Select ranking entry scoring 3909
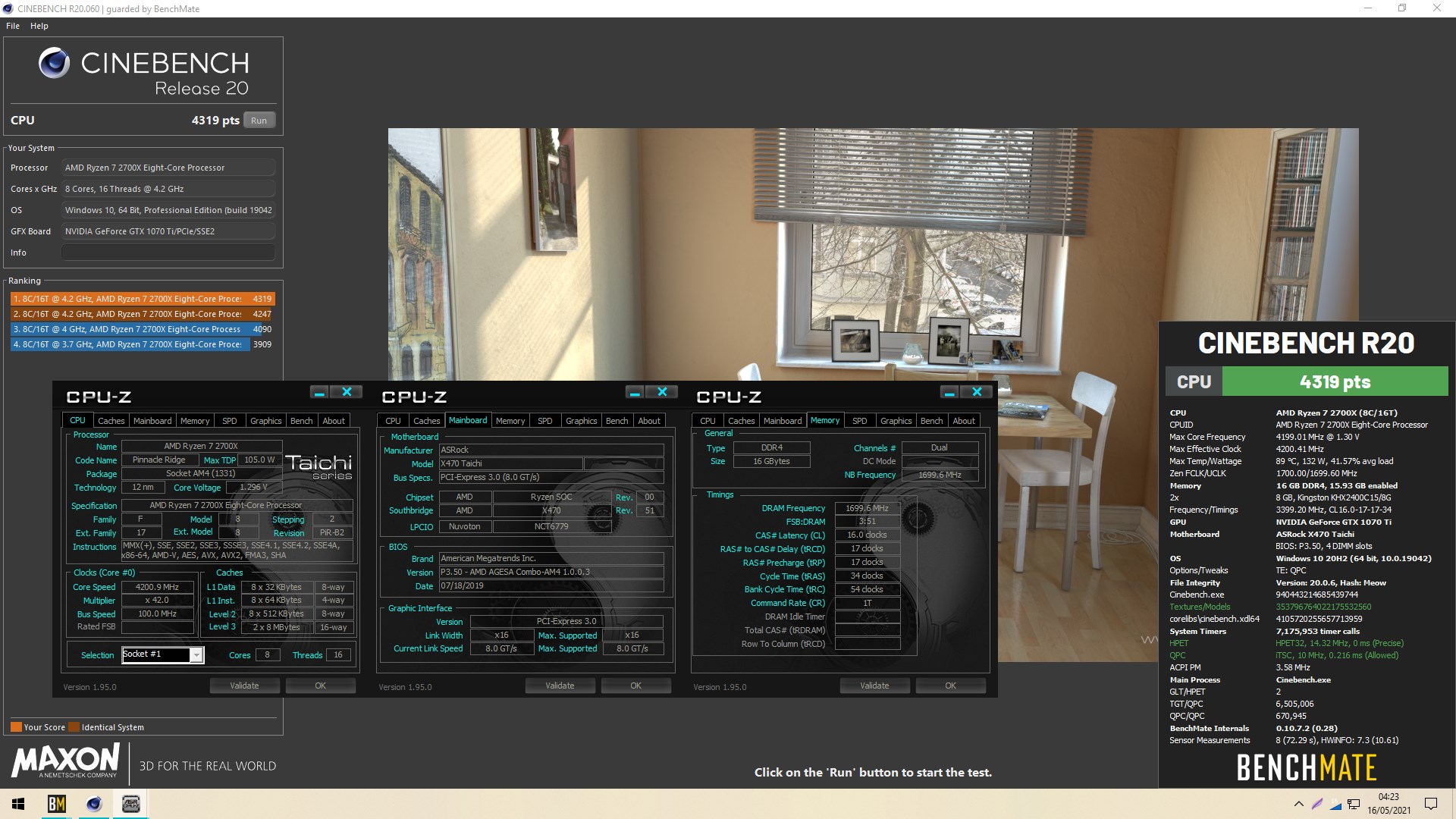 pos(143,344)
